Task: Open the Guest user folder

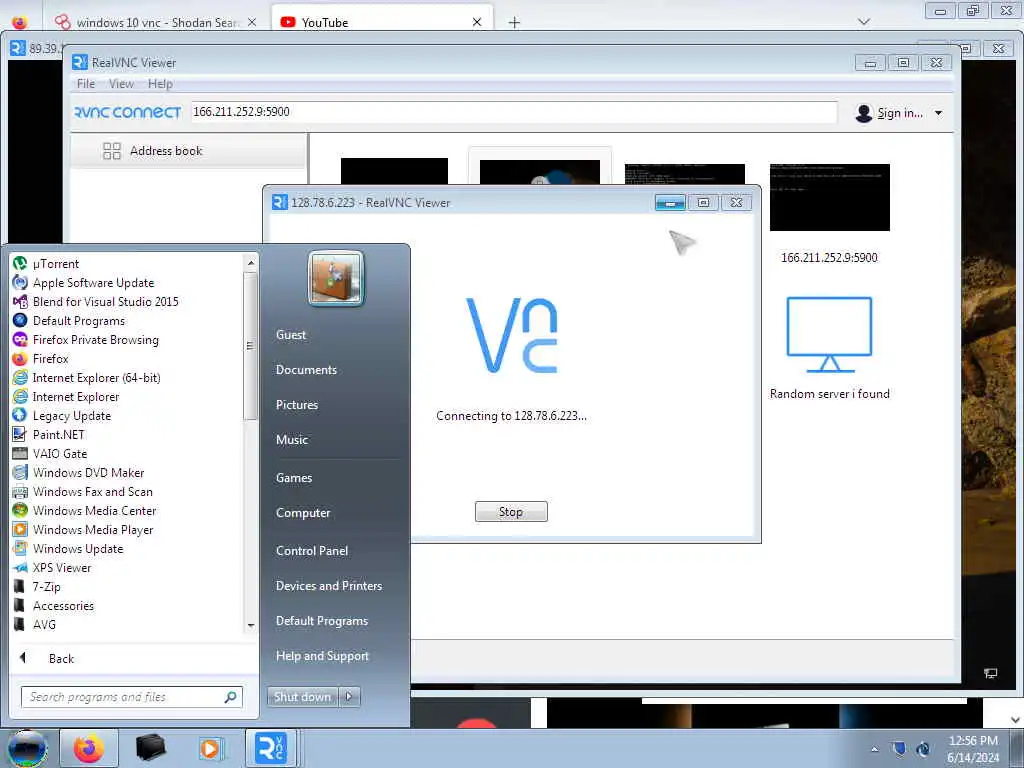Action: [291, 334]
